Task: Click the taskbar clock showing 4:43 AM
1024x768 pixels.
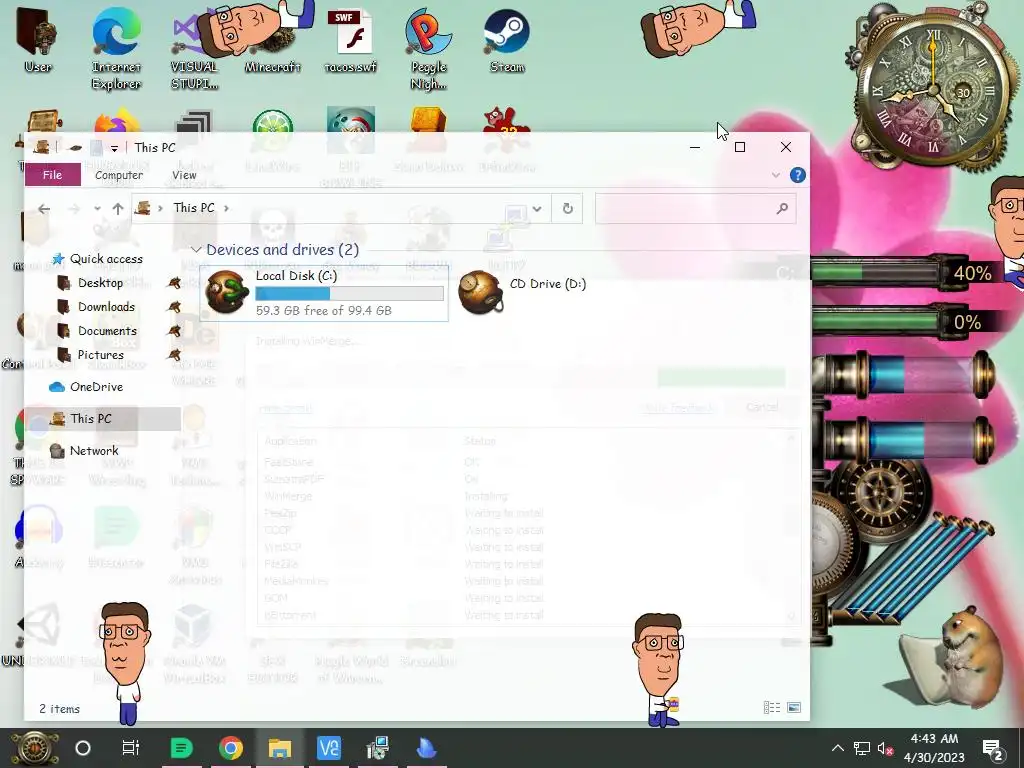Action: pyautogui.click(x=934, y=748)
